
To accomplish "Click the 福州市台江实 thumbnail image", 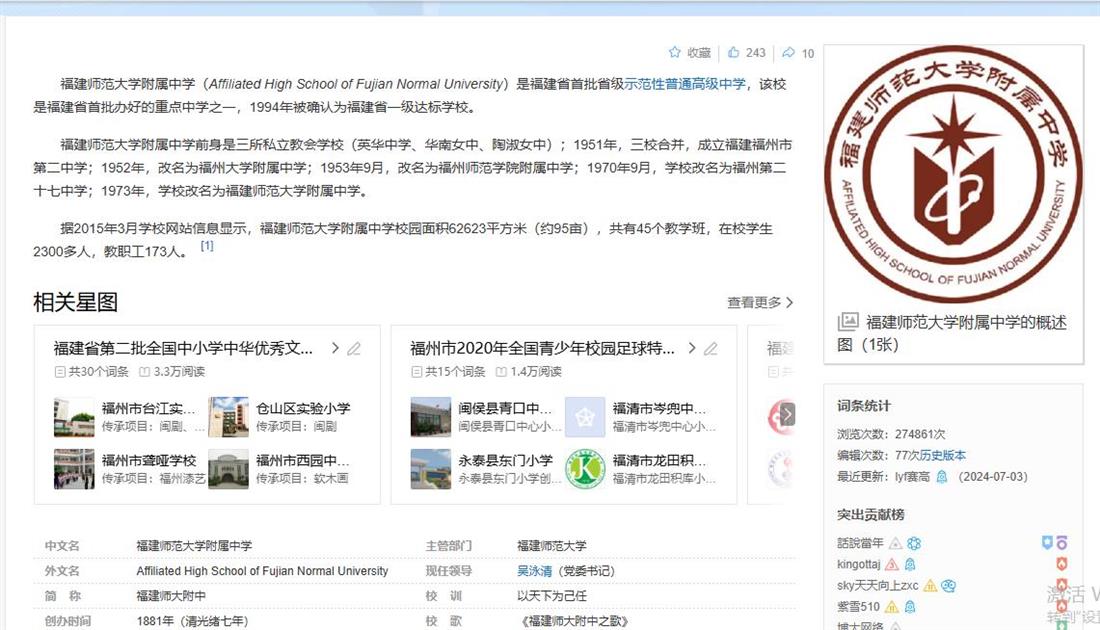I will 74,417.
